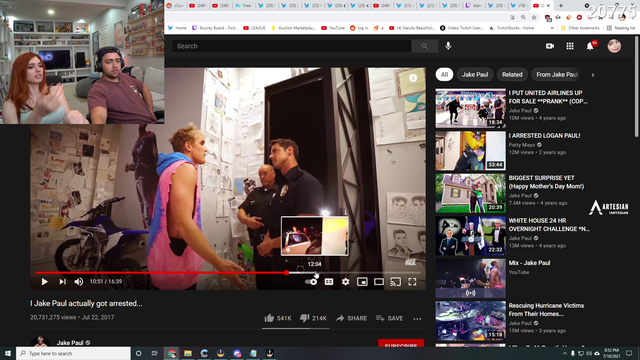Image resolution: width=640 pixels, height=360 pixels.
Task: Show hidden system tray icons chevron
Action: pos(565,353)
